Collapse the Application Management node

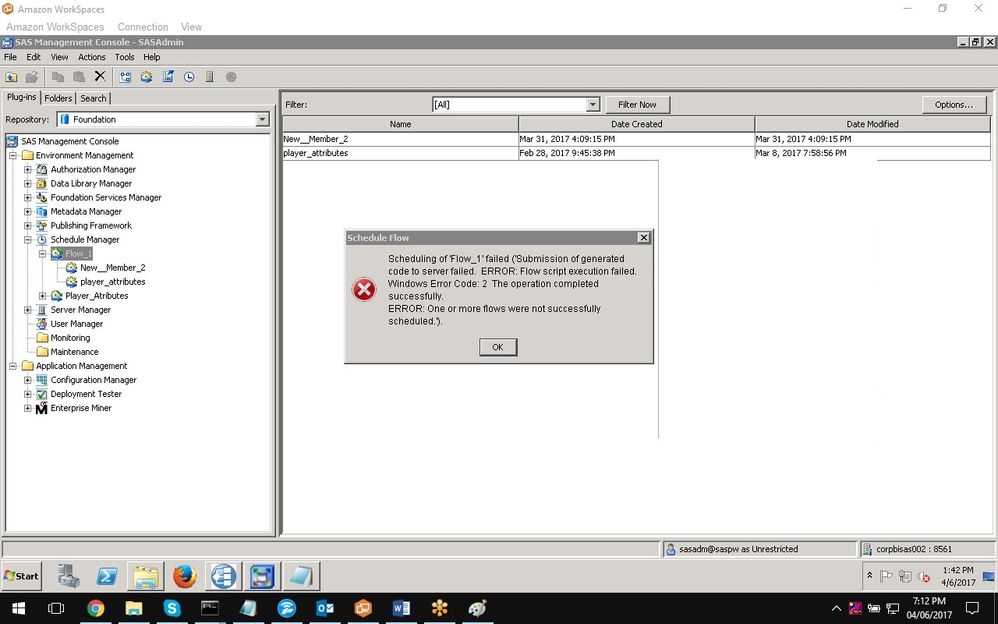pos(12,366)
